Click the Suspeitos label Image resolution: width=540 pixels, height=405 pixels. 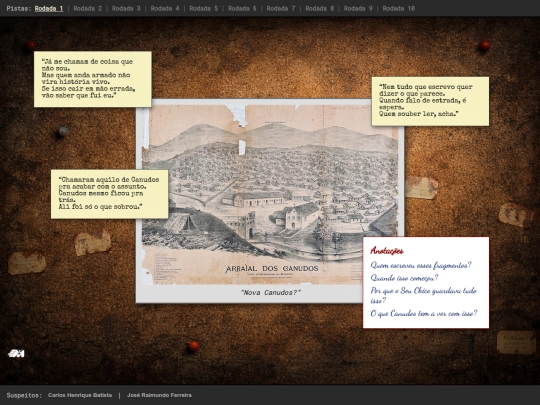[x=24, y=395]
